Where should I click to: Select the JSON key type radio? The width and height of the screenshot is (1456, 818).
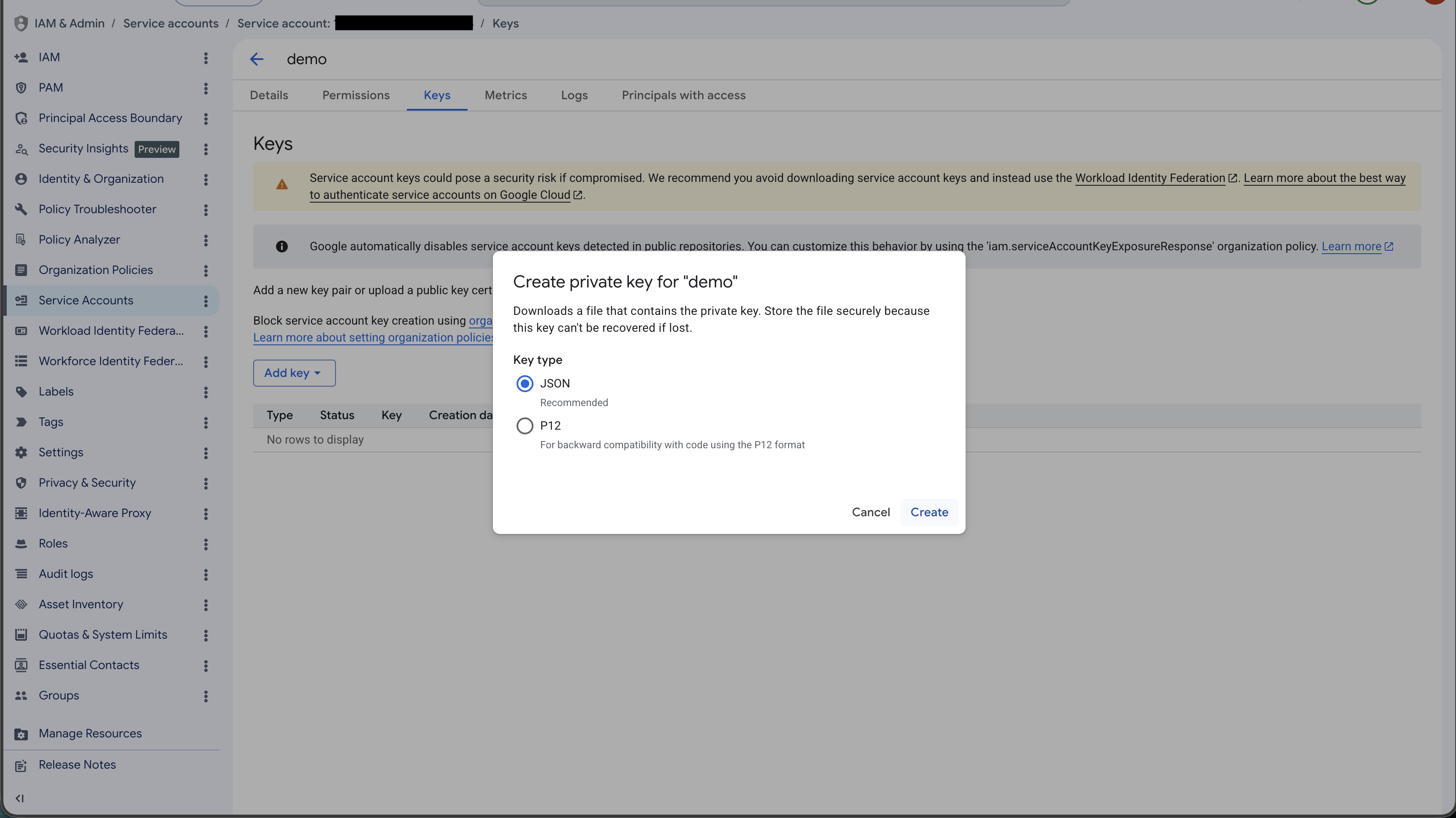point(525,384)
